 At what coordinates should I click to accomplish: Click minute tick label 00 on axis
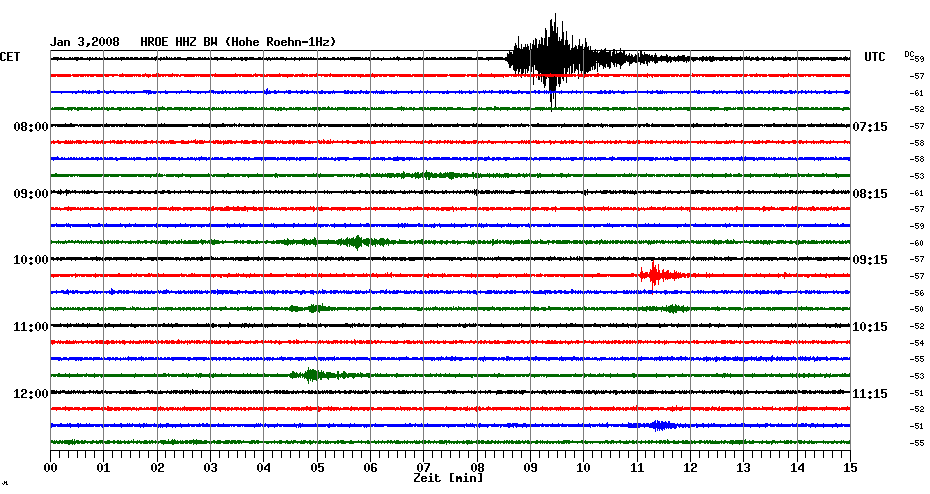50,468
